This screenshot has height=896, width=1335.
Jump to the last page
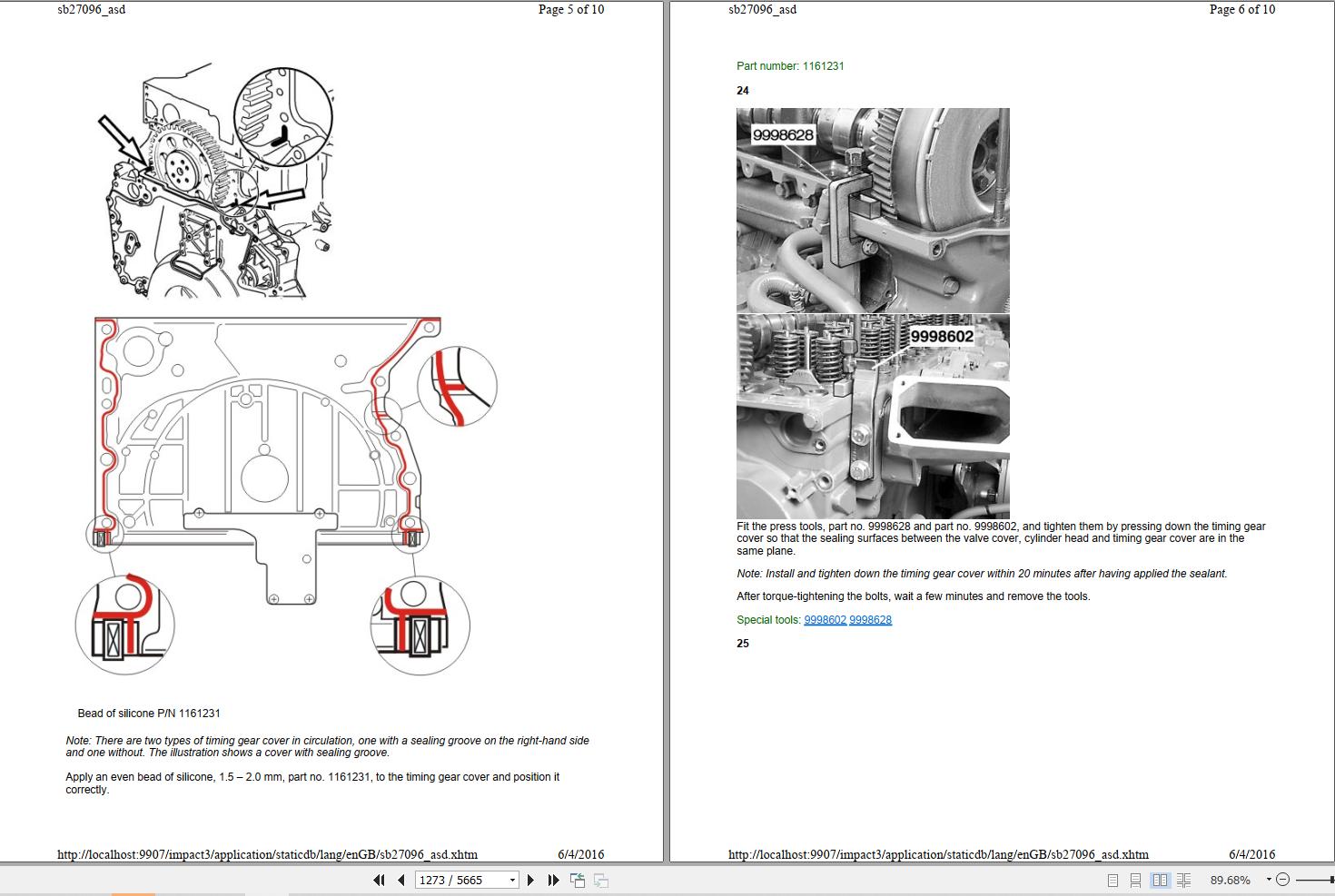(x=553, y=880)
